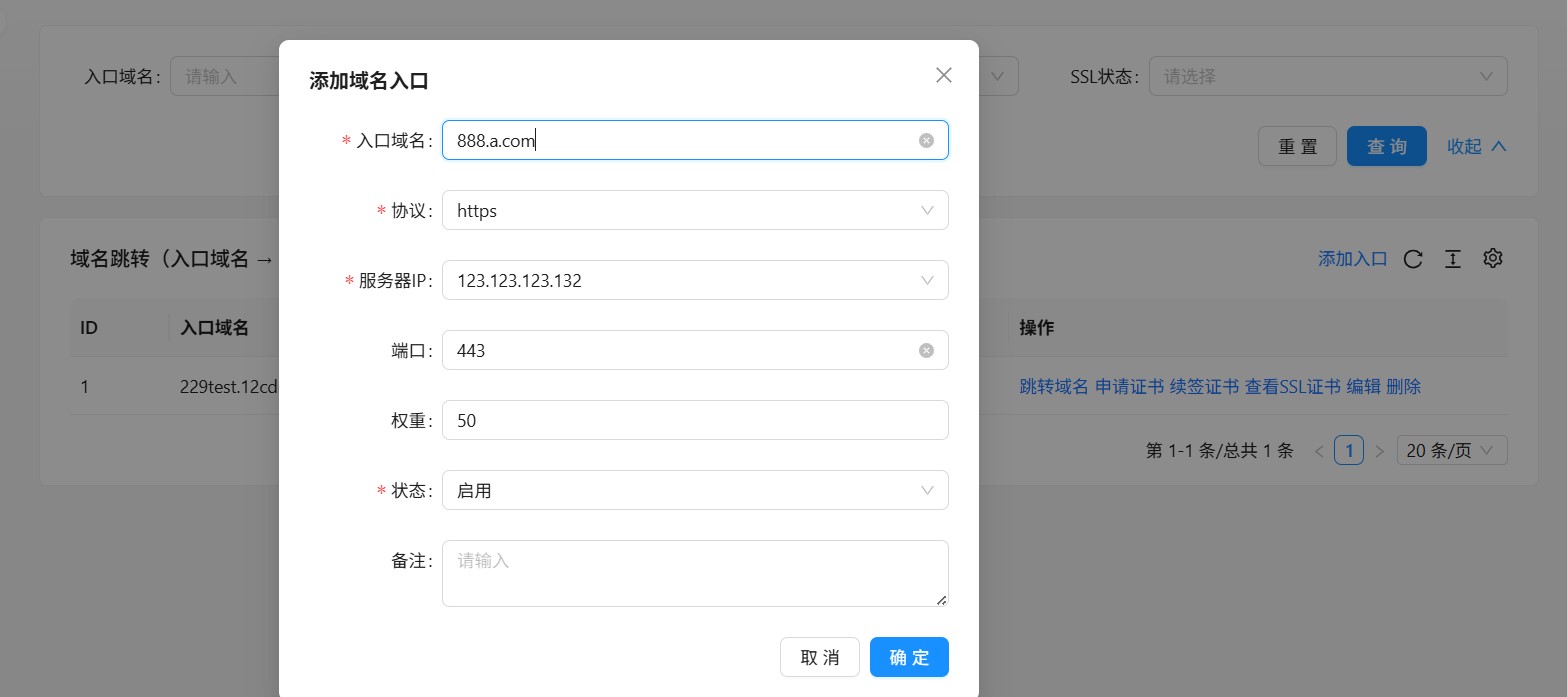The height and width of the screenshot is (697, 1567).
Task: Collapse the filters with 收起 link
Action: [1476, 147]
